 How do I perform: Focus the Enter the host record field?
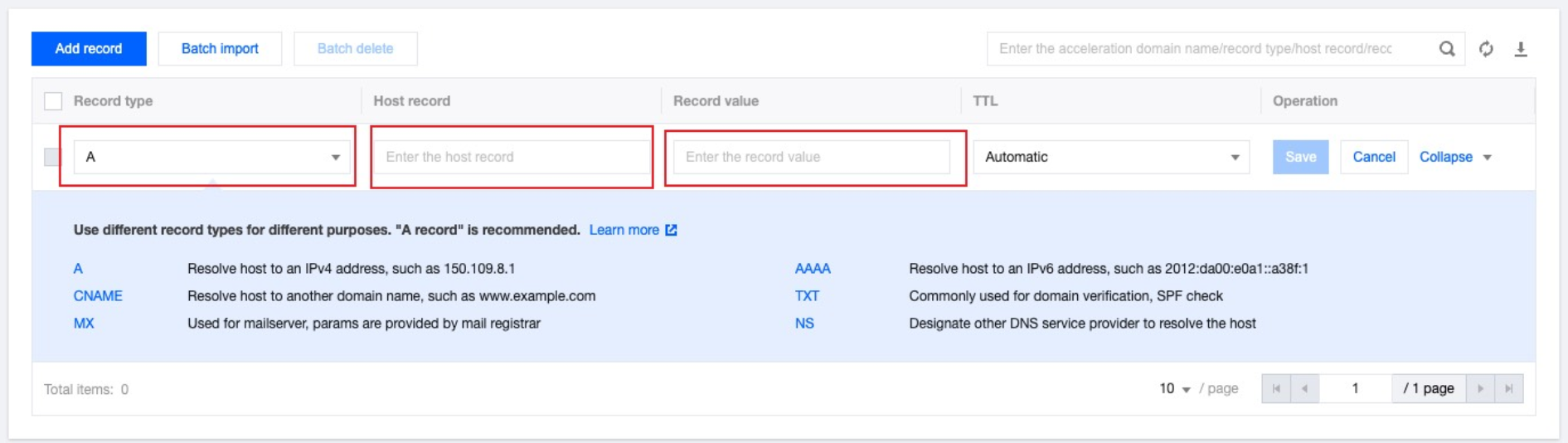512,157
